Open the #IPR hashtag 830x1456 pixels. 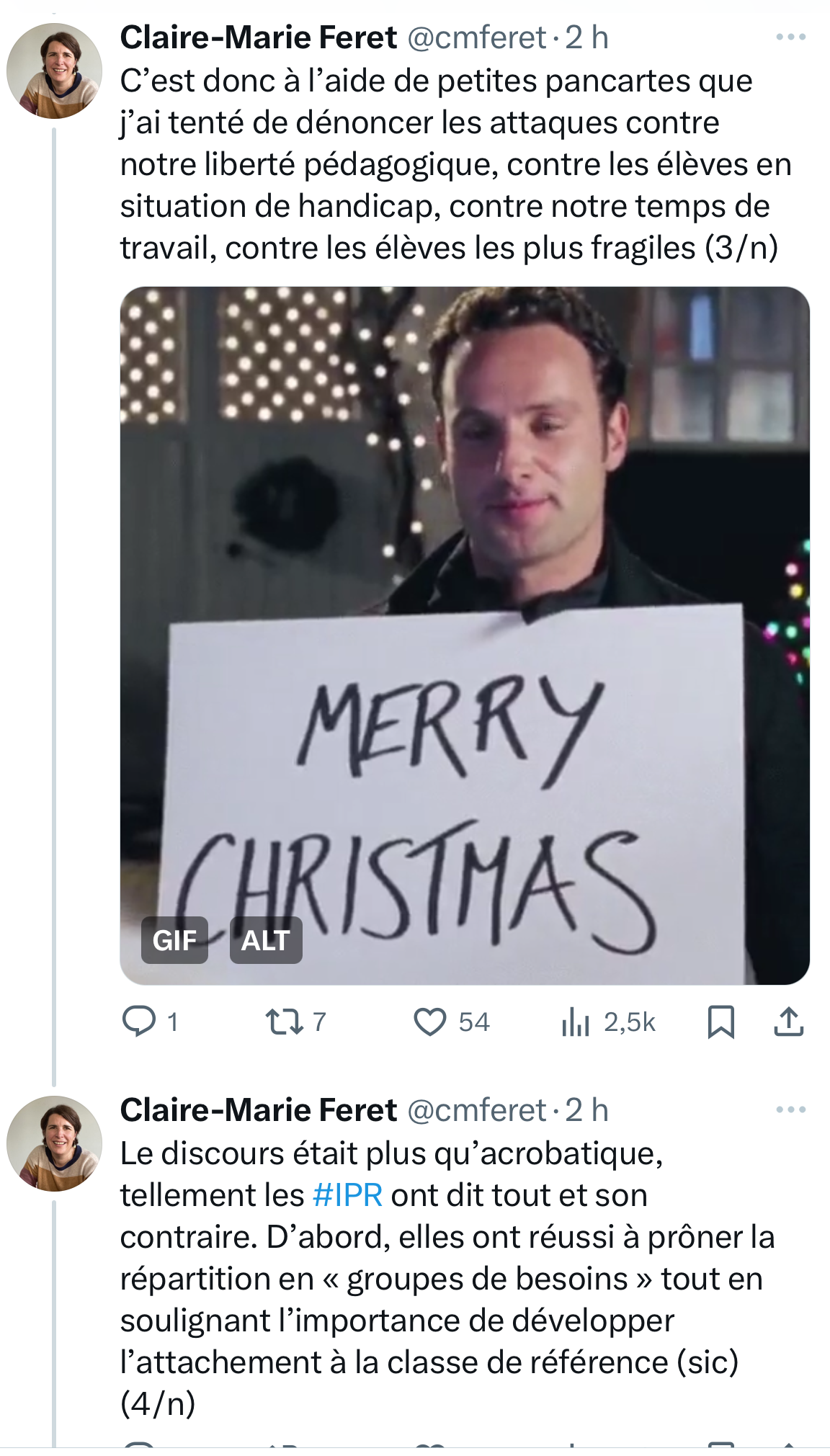(x=347, y=1195)
